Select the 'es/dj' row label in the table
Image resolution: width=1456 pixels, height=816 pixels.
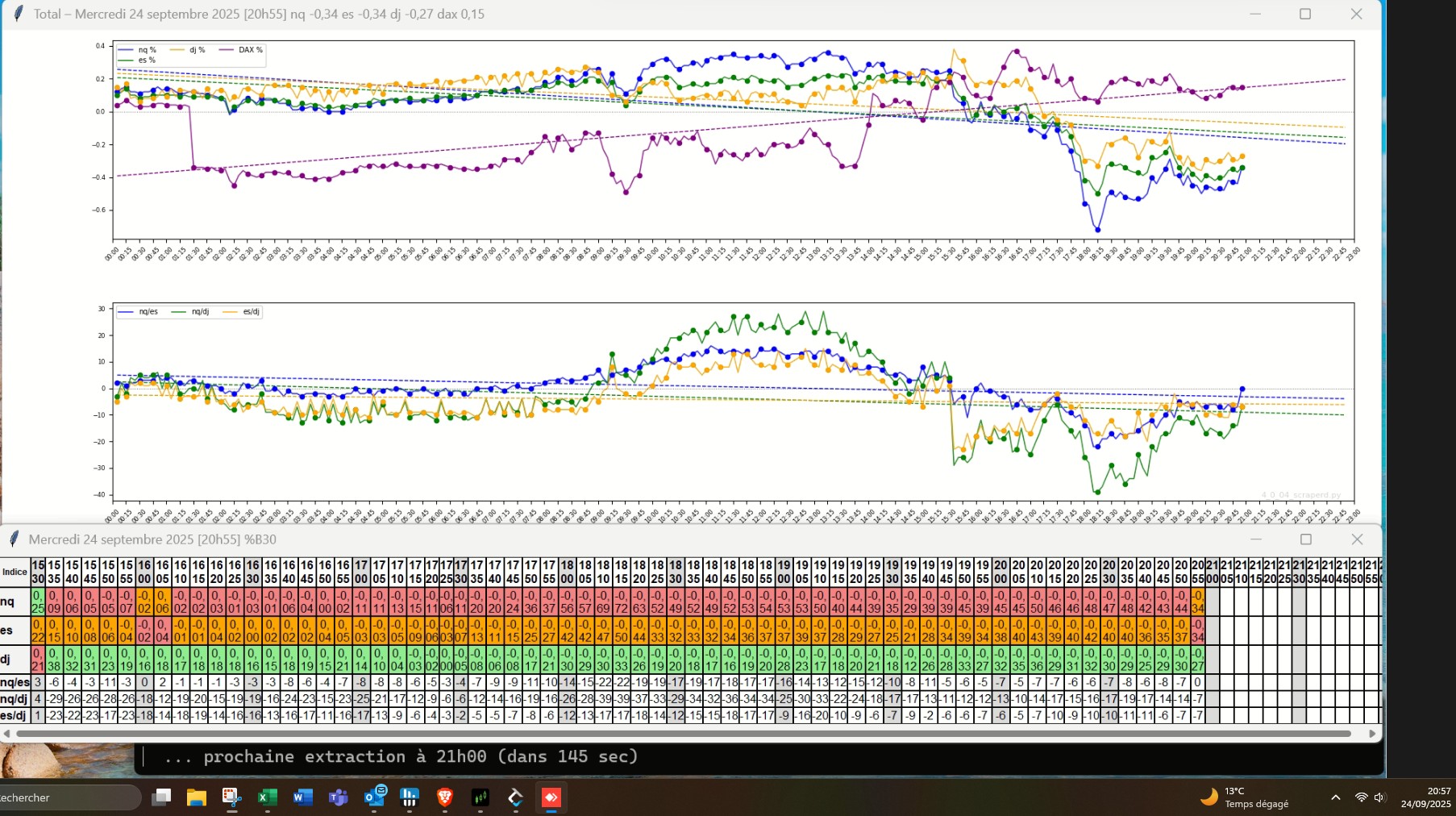coord(15,715)
